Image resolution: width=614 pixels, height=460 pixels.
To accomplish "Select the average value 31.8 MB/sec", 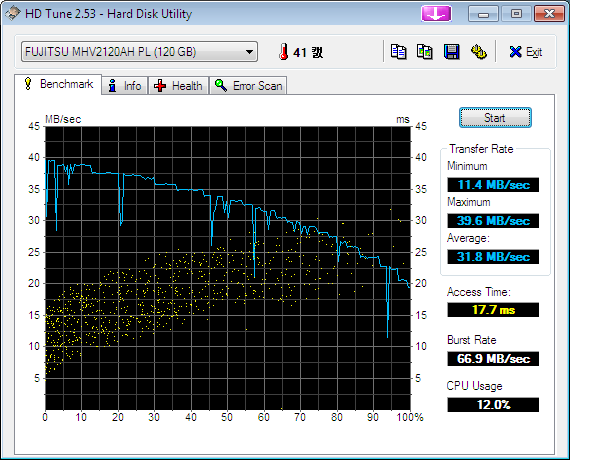I will point(493,257).
